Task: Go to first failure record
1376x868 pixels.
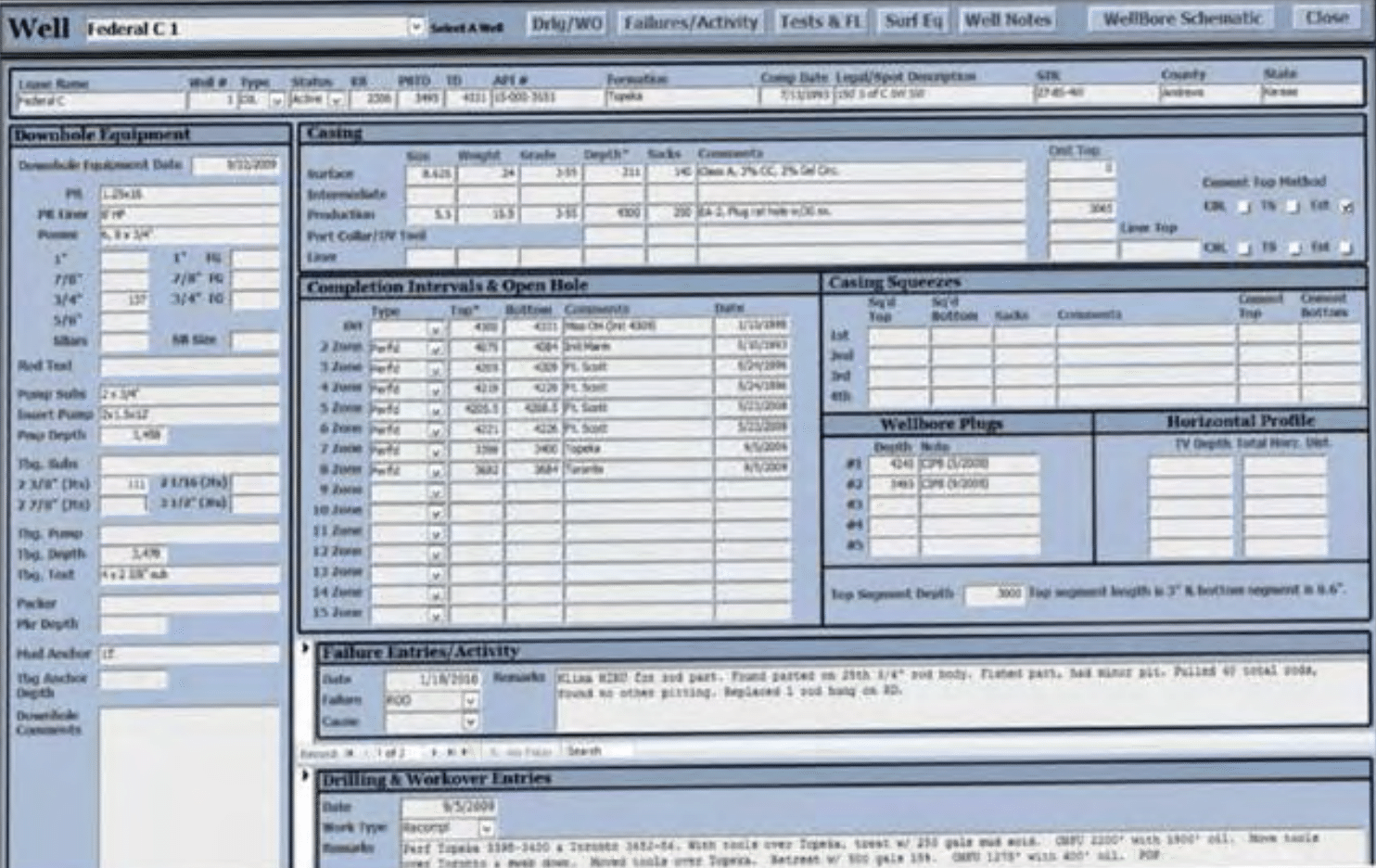Action: (x=350, y=753)
